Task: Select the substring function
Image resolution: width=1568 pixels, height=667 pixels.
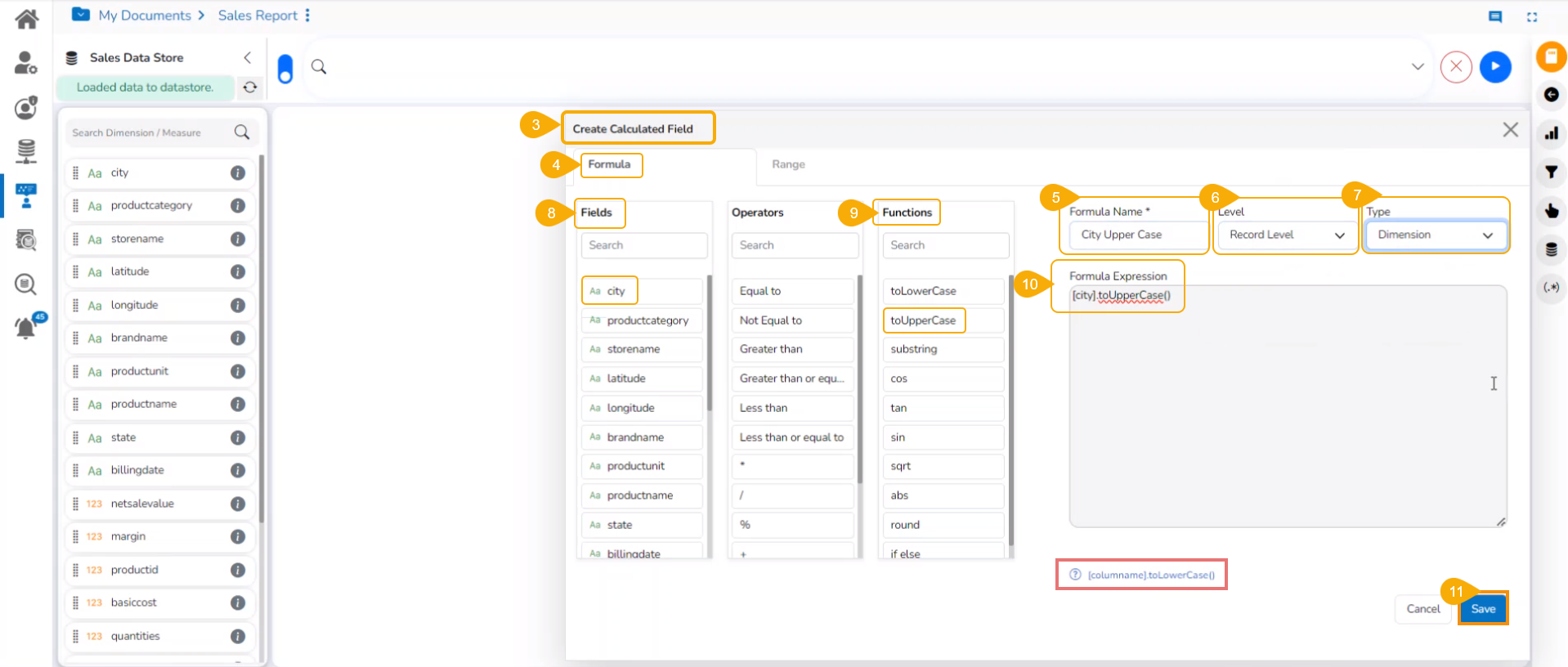Action: (943, 349)
